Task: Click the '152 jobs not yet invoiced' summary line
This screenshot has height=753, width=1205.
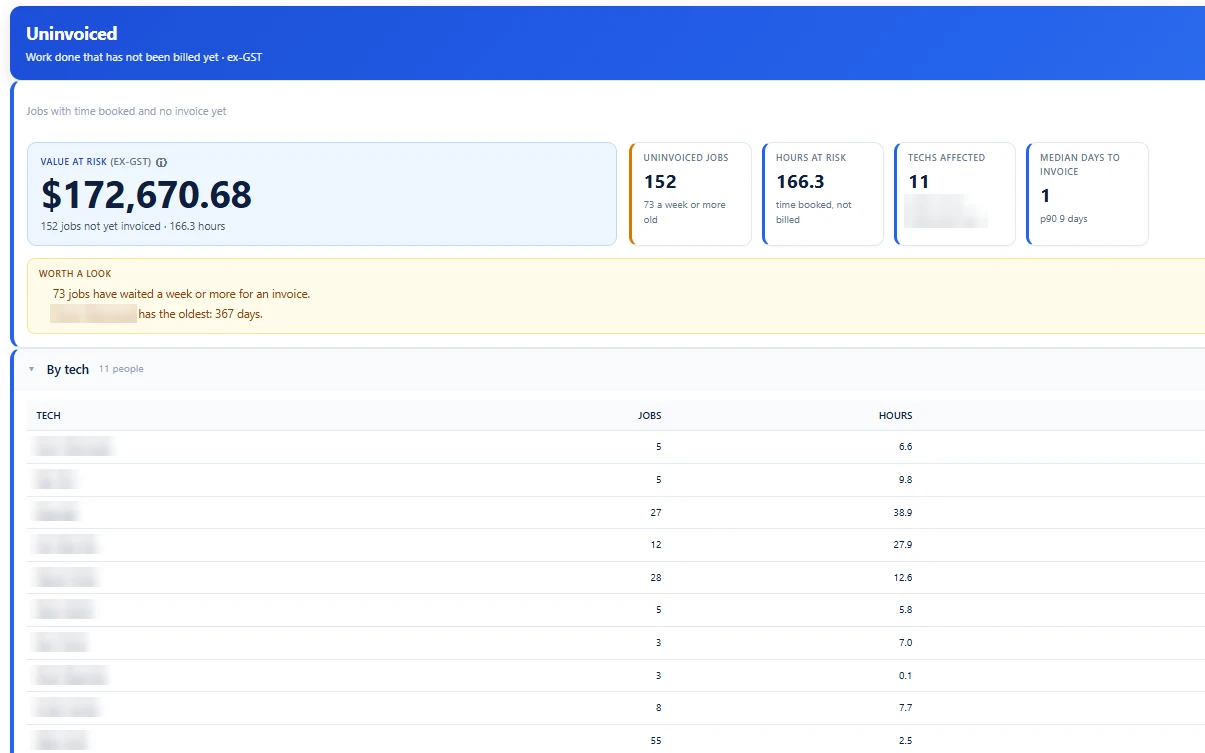Action: [133, 226]
